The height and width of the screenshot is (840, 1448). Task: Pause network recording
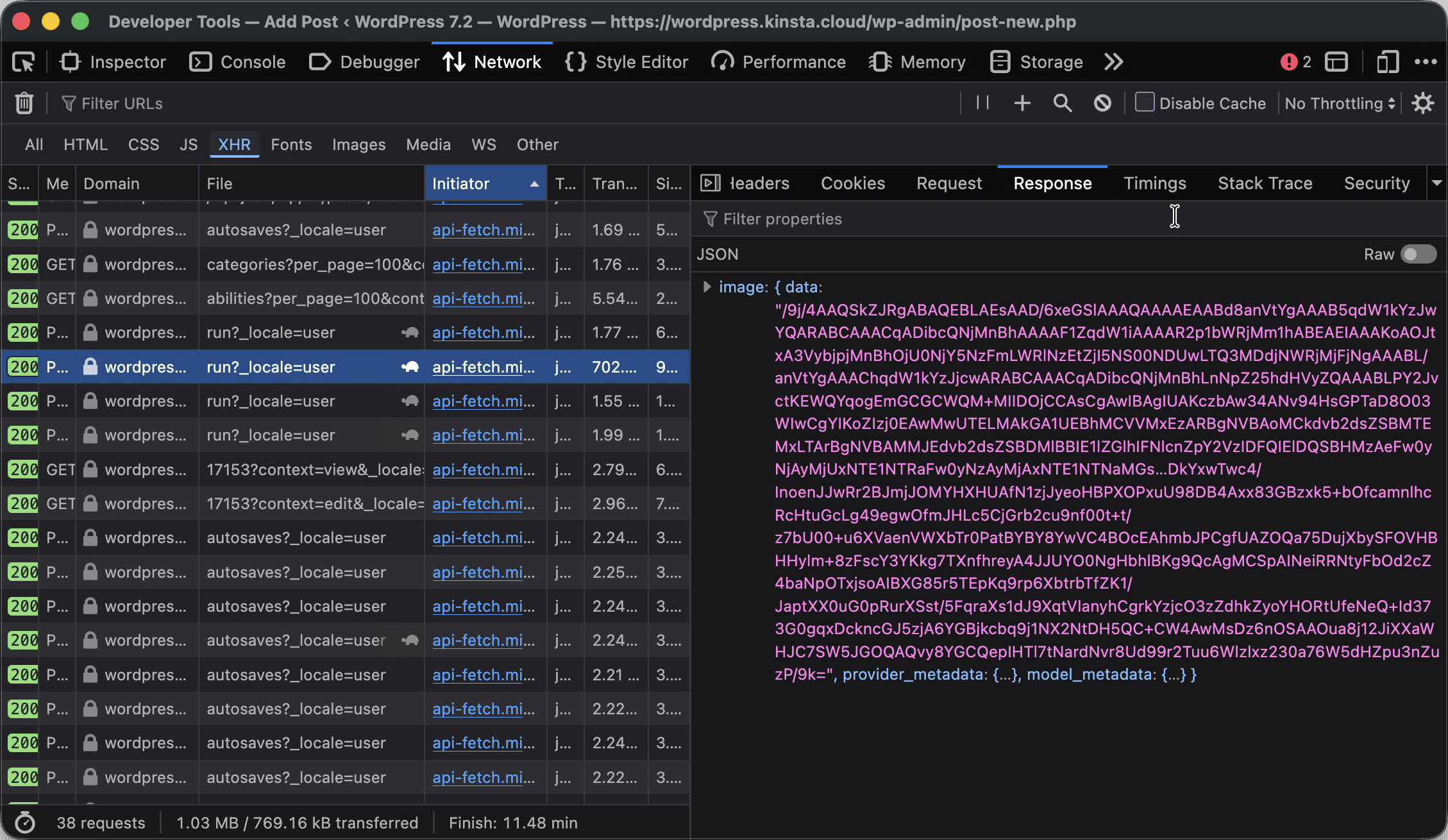click(982, 103)
